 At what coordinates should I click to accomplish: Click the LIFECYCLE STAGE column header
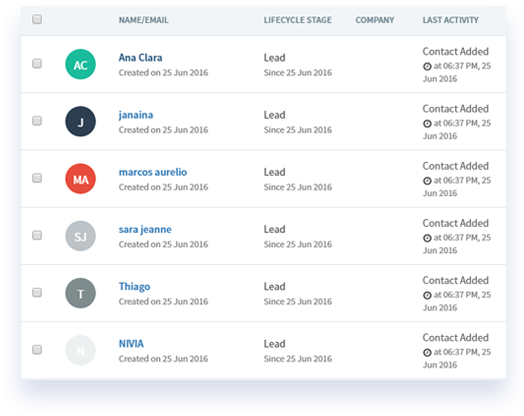tap(297, 20)
